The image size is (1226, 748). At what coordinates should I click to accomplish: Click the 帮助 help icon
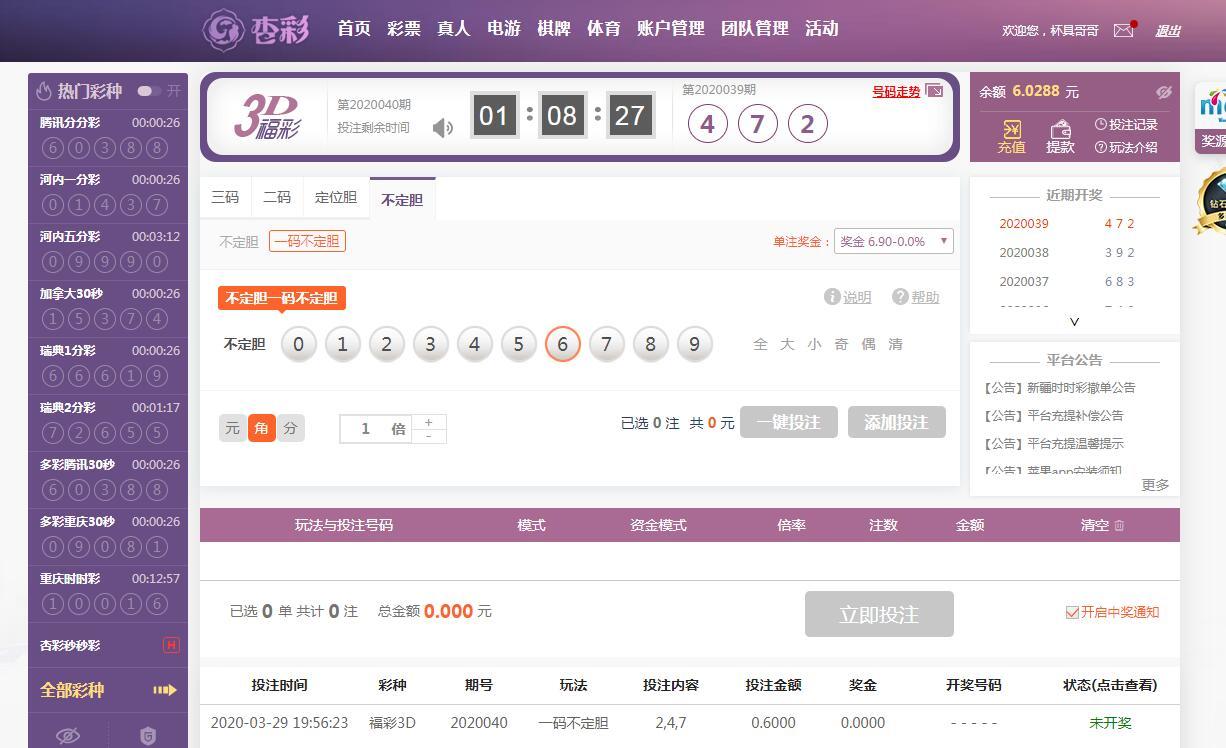[900, 297]
